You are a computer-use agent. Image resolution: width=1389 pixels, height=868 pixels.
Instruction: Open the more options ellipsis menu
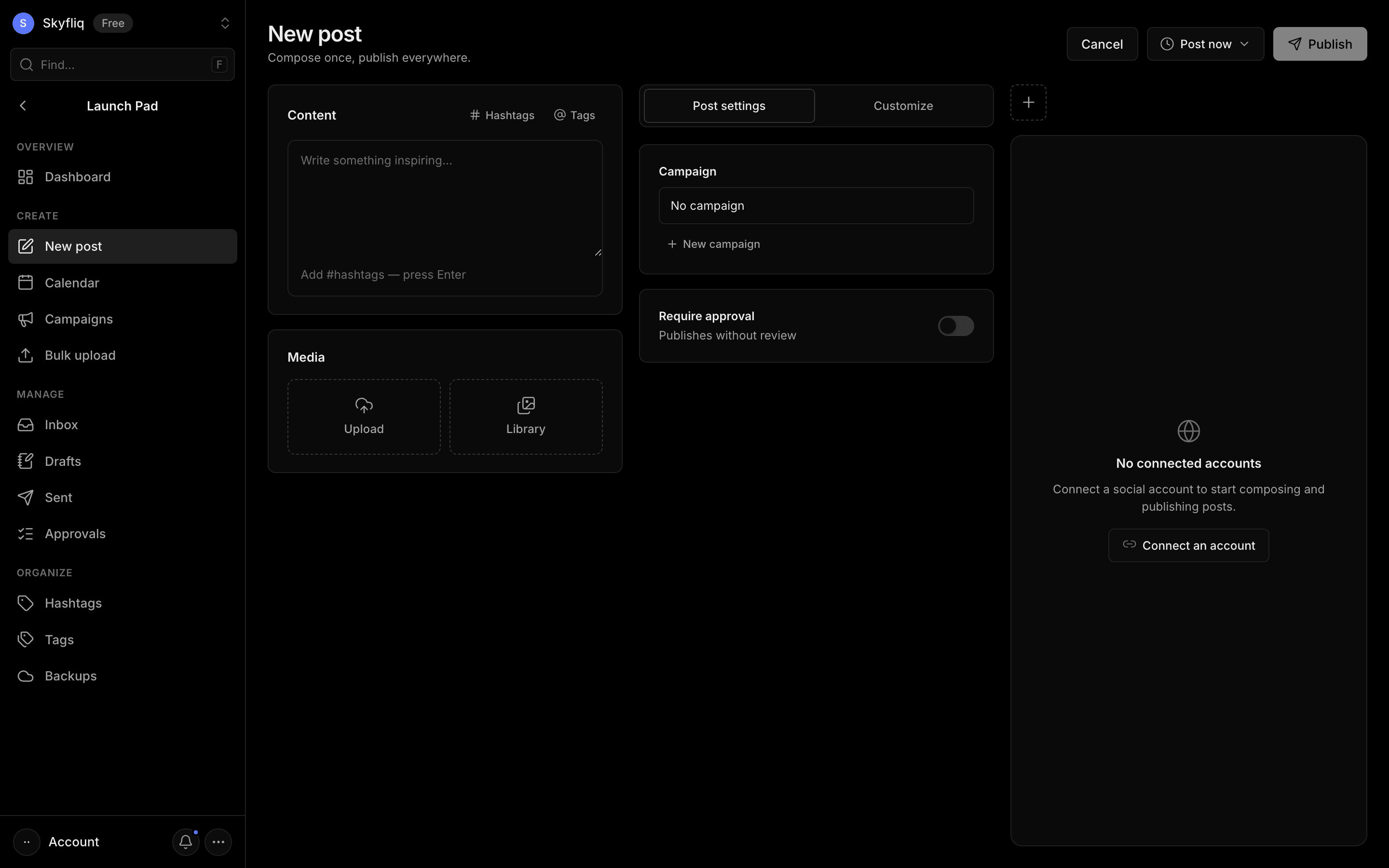[x=218, y=841]
